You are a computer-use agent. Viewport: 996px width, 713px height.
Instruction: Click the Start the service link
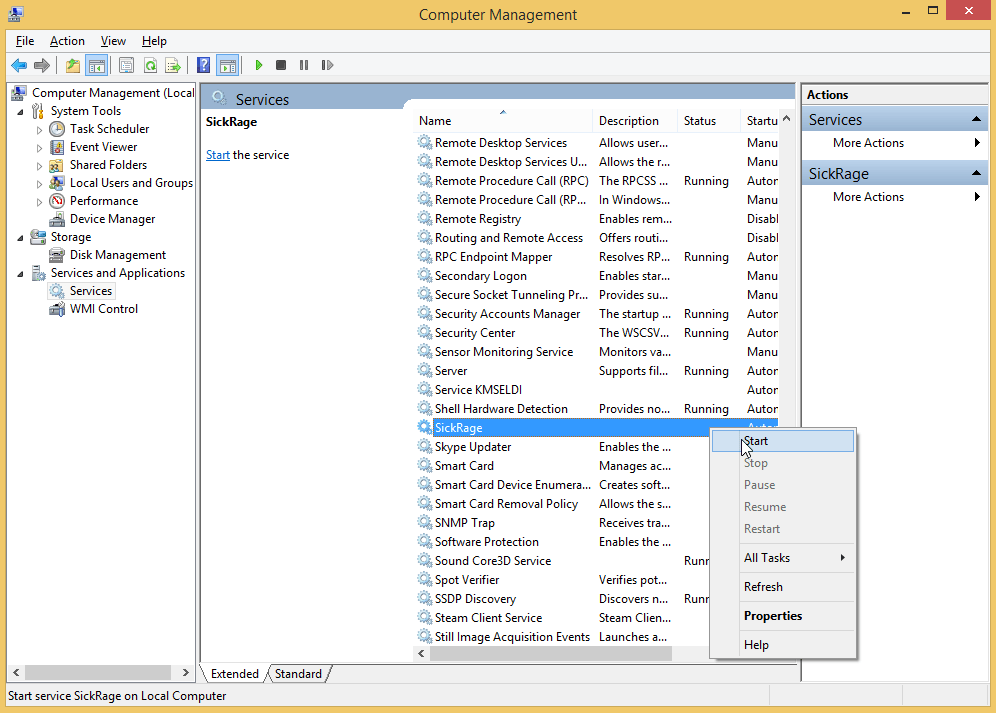[x=217, y=155]
